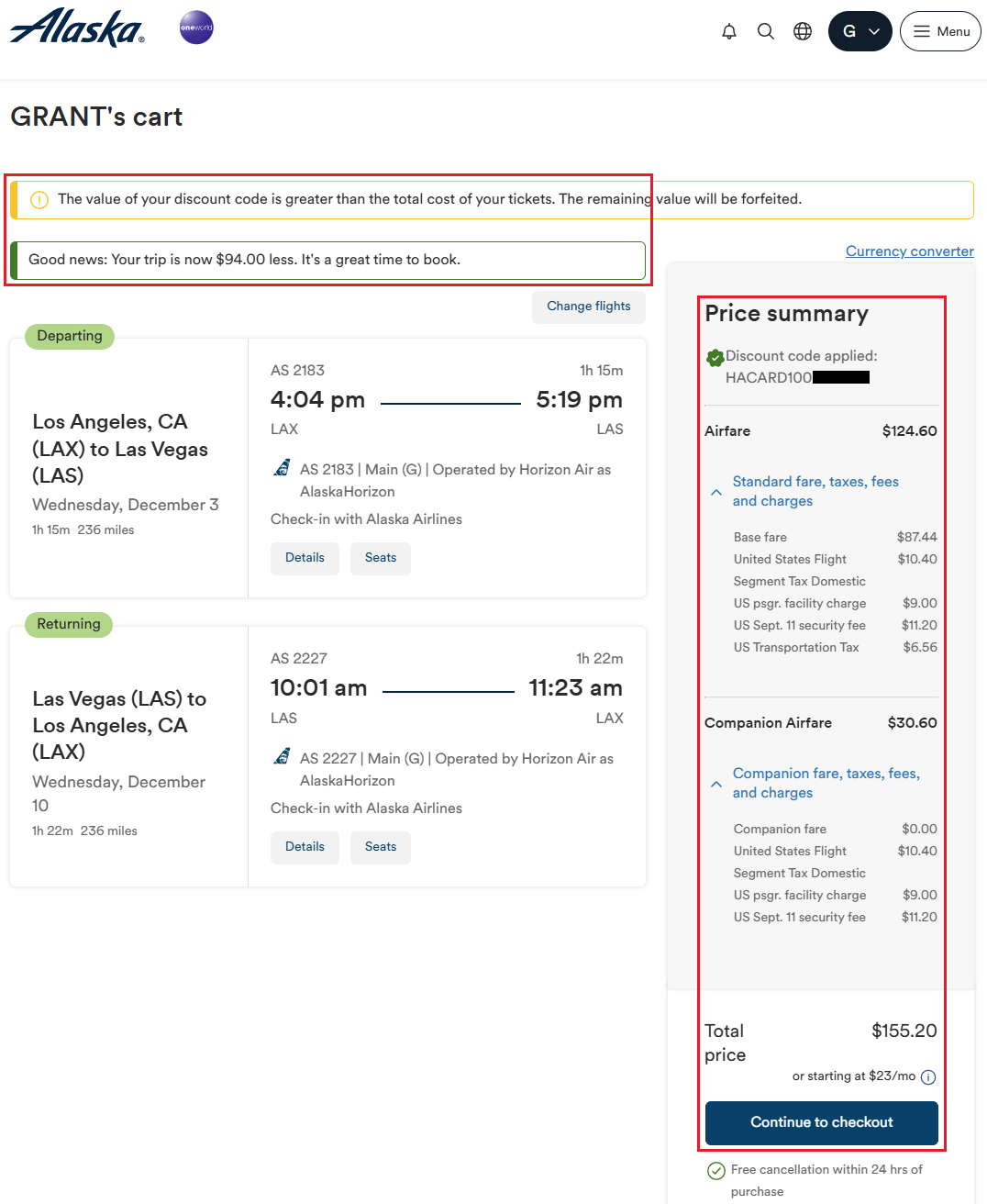Viewport: 987px width, 1204px height.
Task: Open the Currency converter link
Action: pos(909,251)
